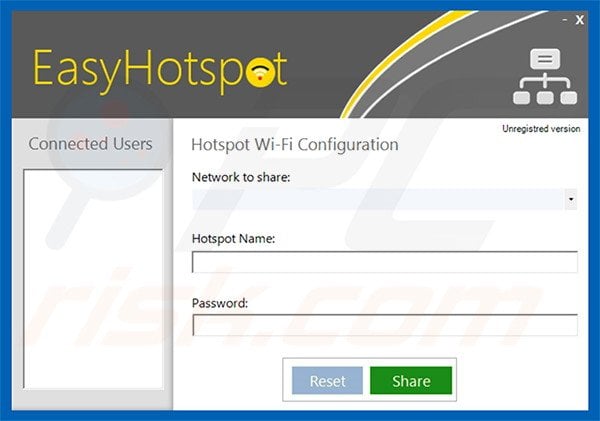600x421 pixels.
Task: Select the Network to share combo box
Action: coord(384,199)
